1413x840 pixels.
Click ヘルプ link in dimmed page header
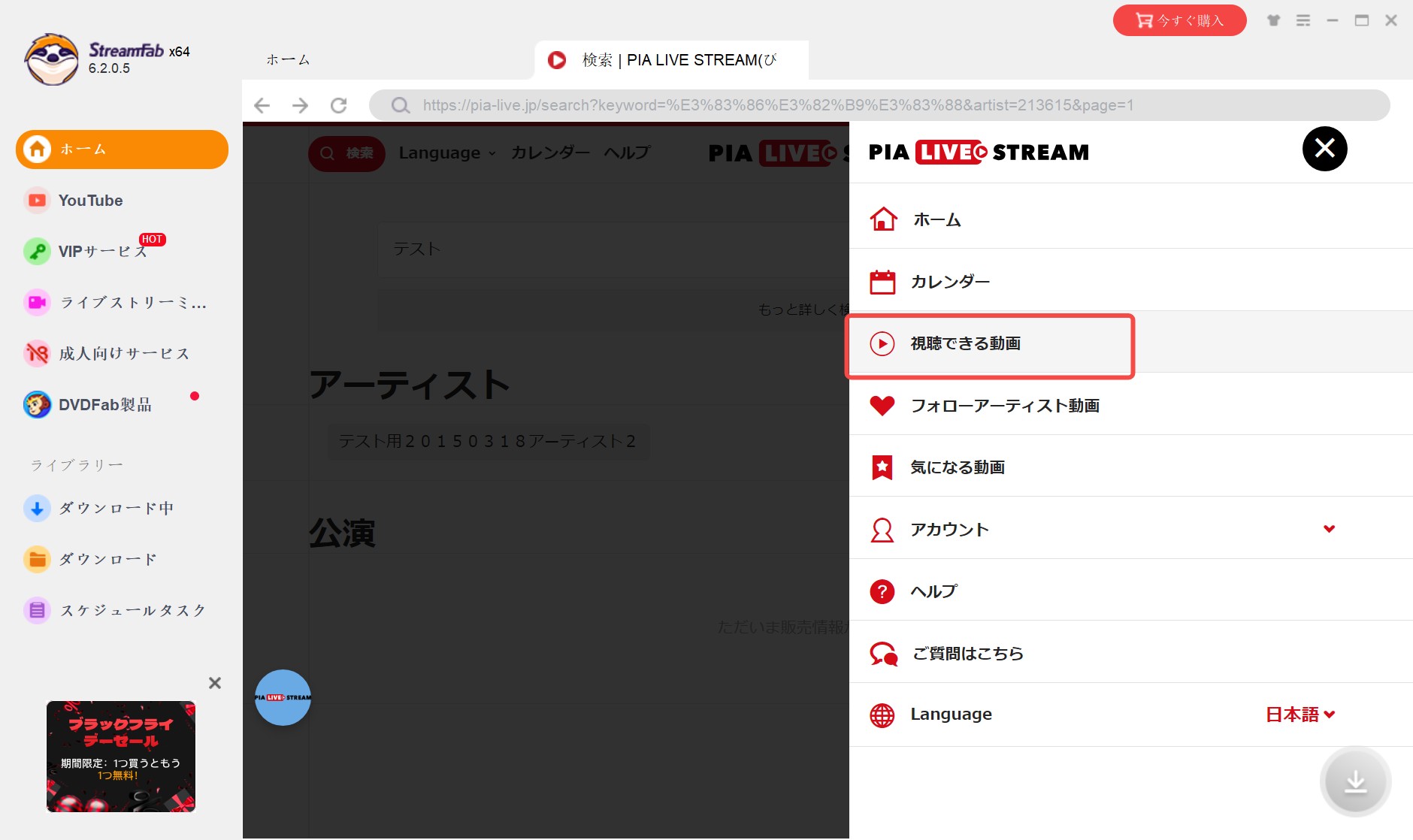[627, 153]
